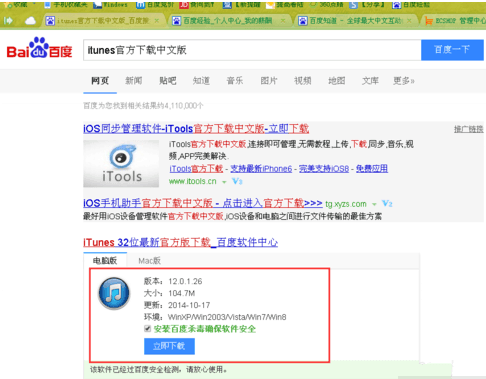
Task: Select the 新闻 search category
Action: tap(134, 81)
